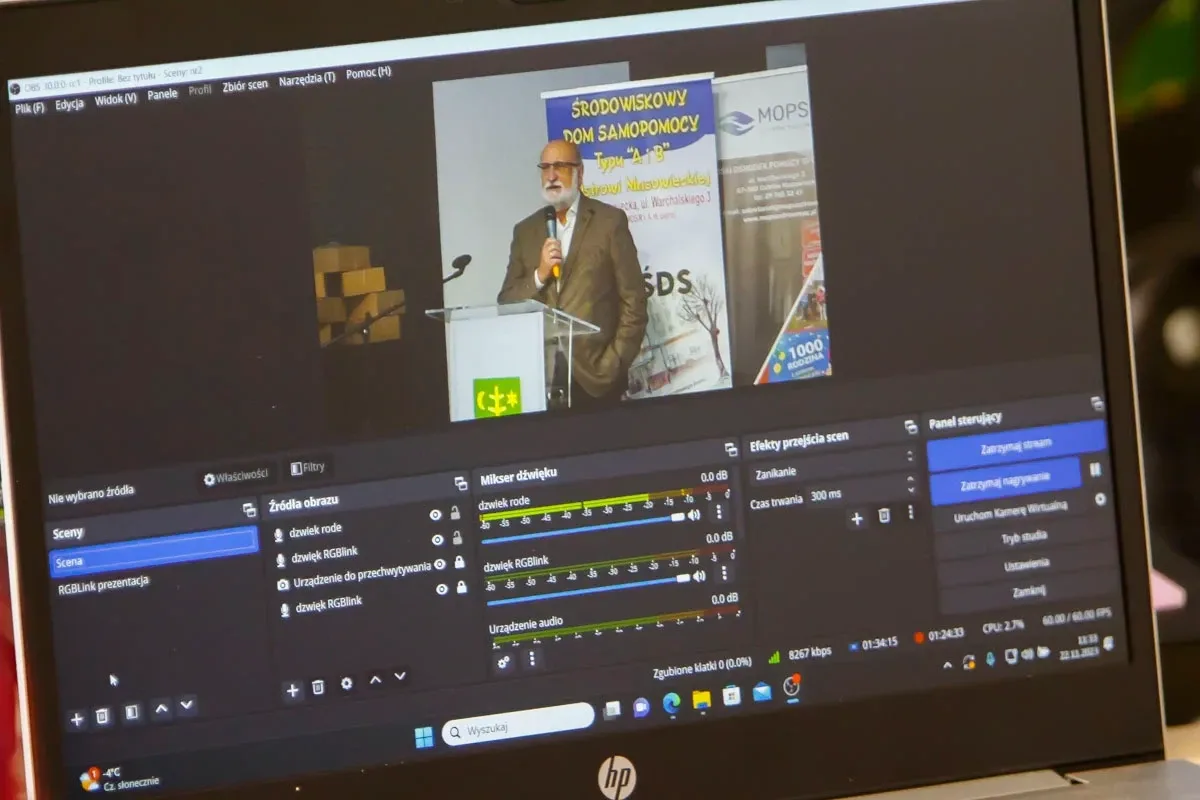Open advanced audio properties gear in mixer
The width and height of the screenshot is (1200, 800).
click(x=503, y=661)
